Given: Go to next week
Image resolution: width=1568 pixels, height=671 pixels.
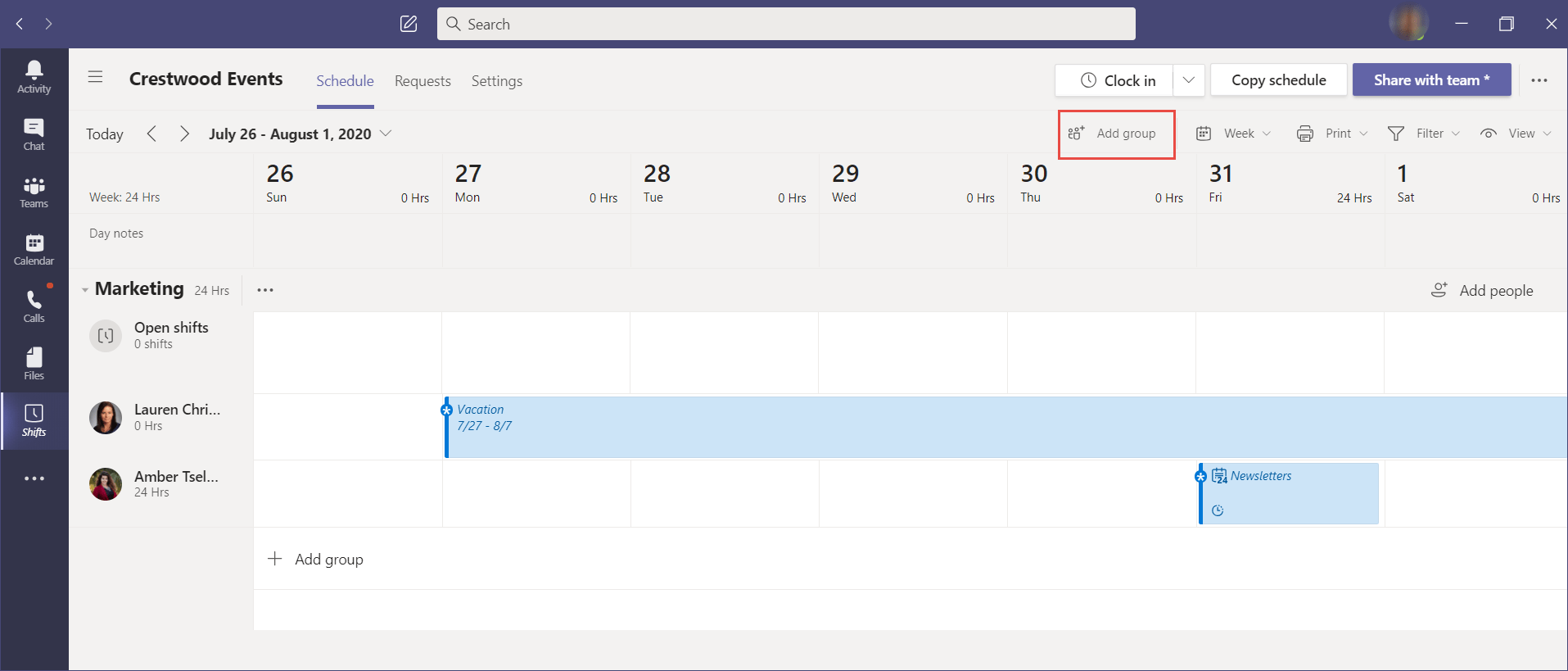Looking at the screenshot, I should click(x=184, y=134).
